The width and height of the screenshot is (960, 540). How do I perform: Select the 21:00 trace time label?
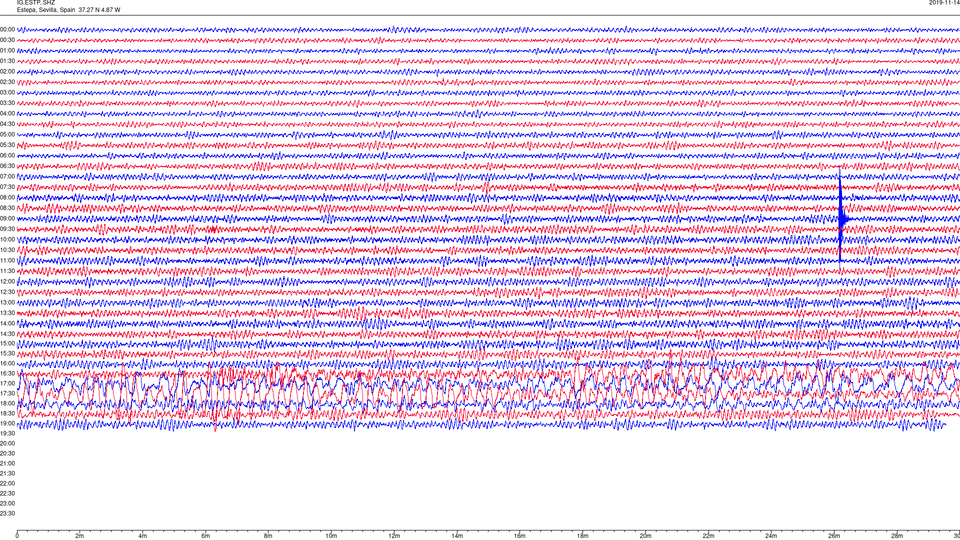[x=7, y=463]
